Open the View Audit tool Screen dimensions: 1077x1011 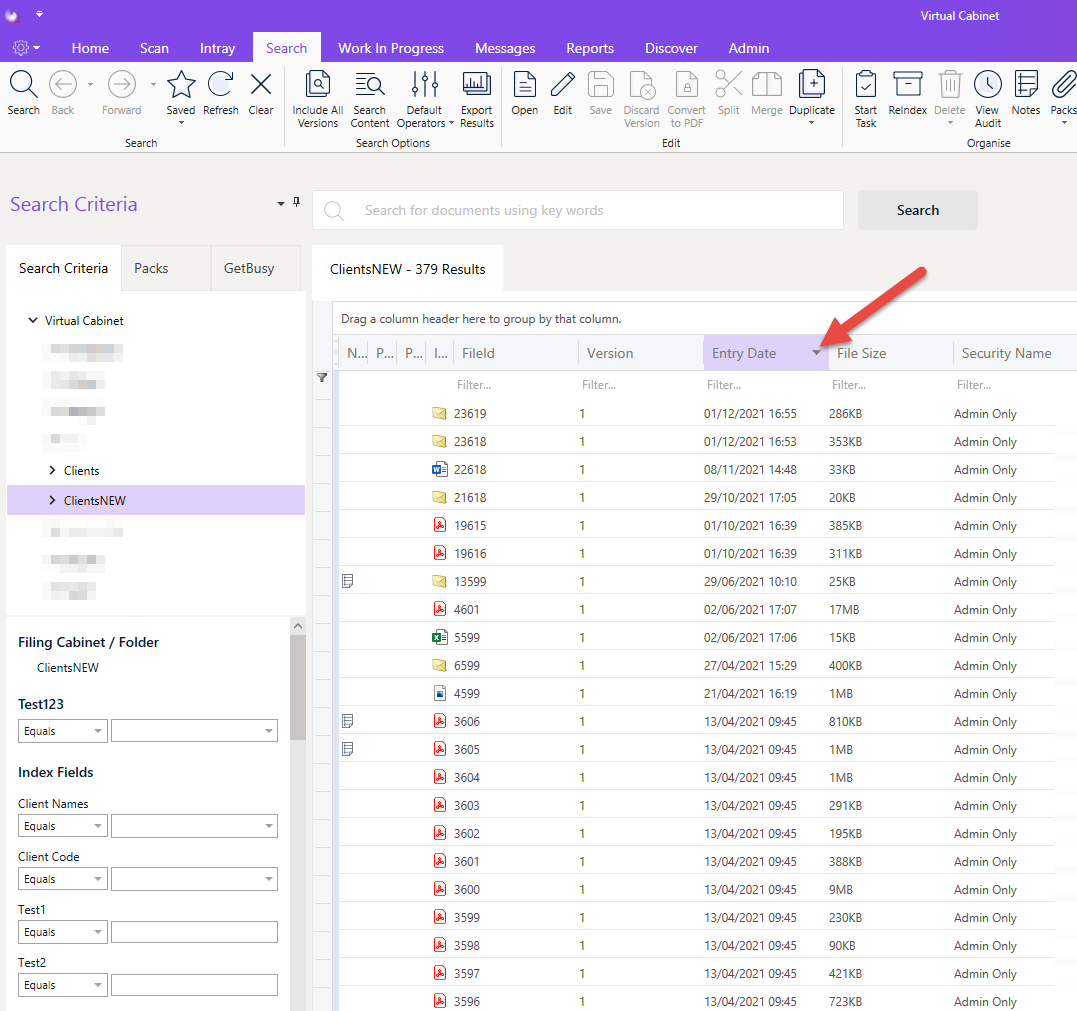click(988, 85)
